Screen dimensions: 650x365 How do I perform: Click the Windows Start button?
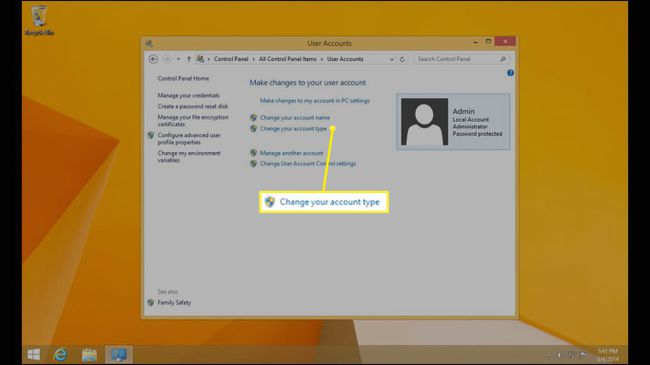coord(34,354)
